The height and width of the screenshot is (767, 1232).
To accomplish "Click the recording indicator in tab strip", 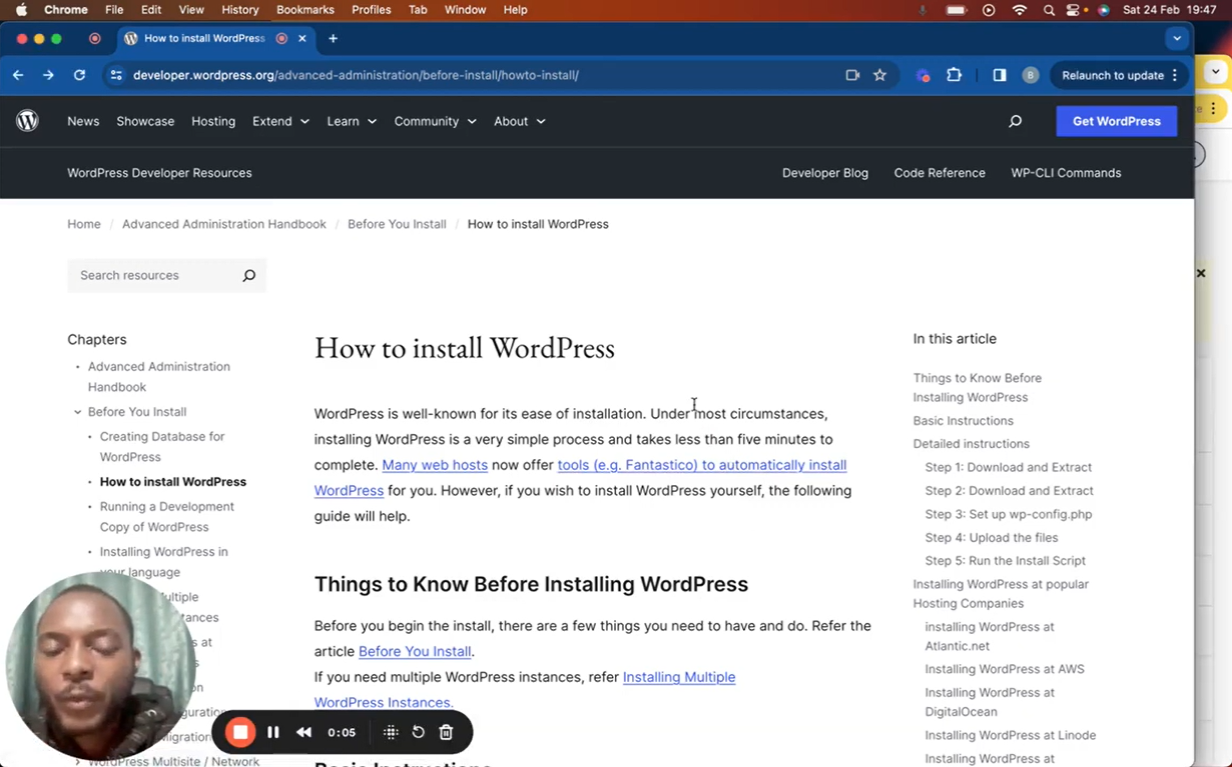I will (95, 38).
